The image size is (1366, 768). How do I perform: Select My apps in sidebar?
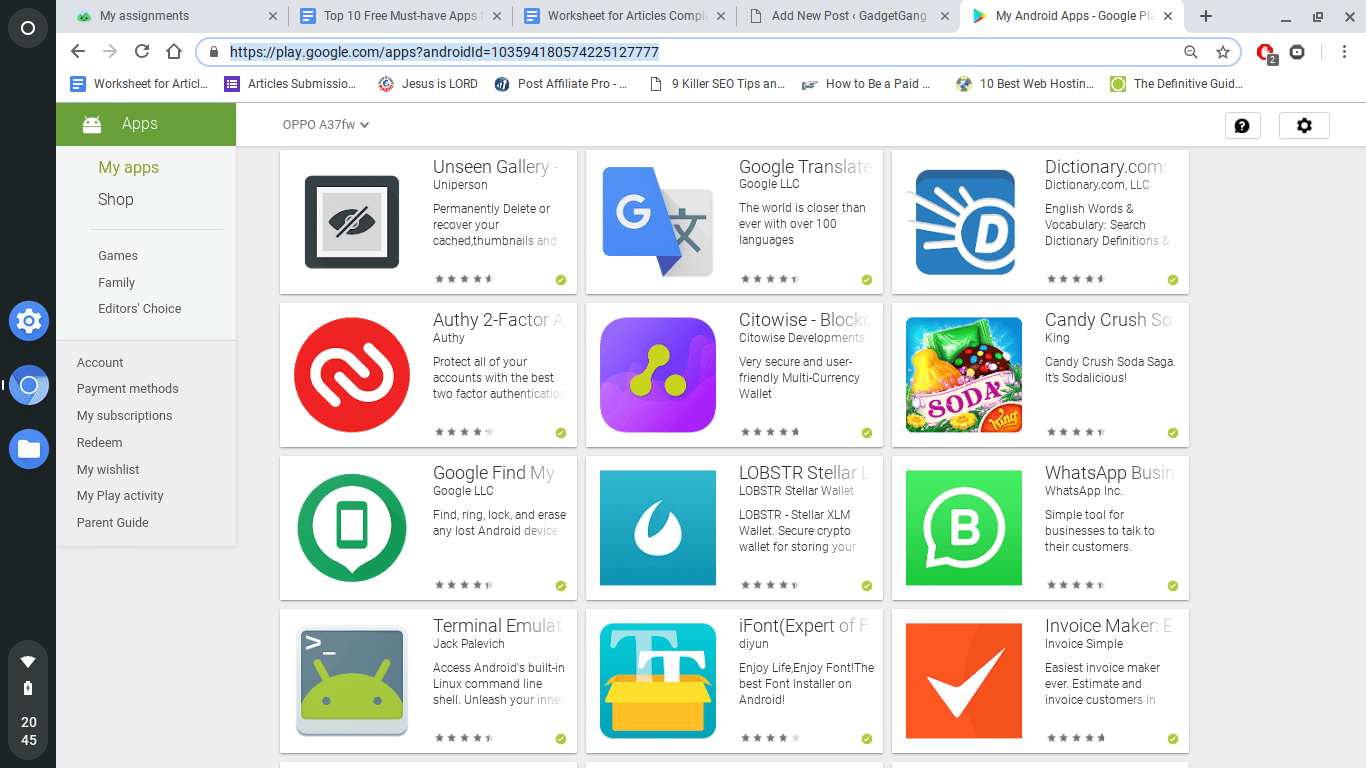(129, 167)
